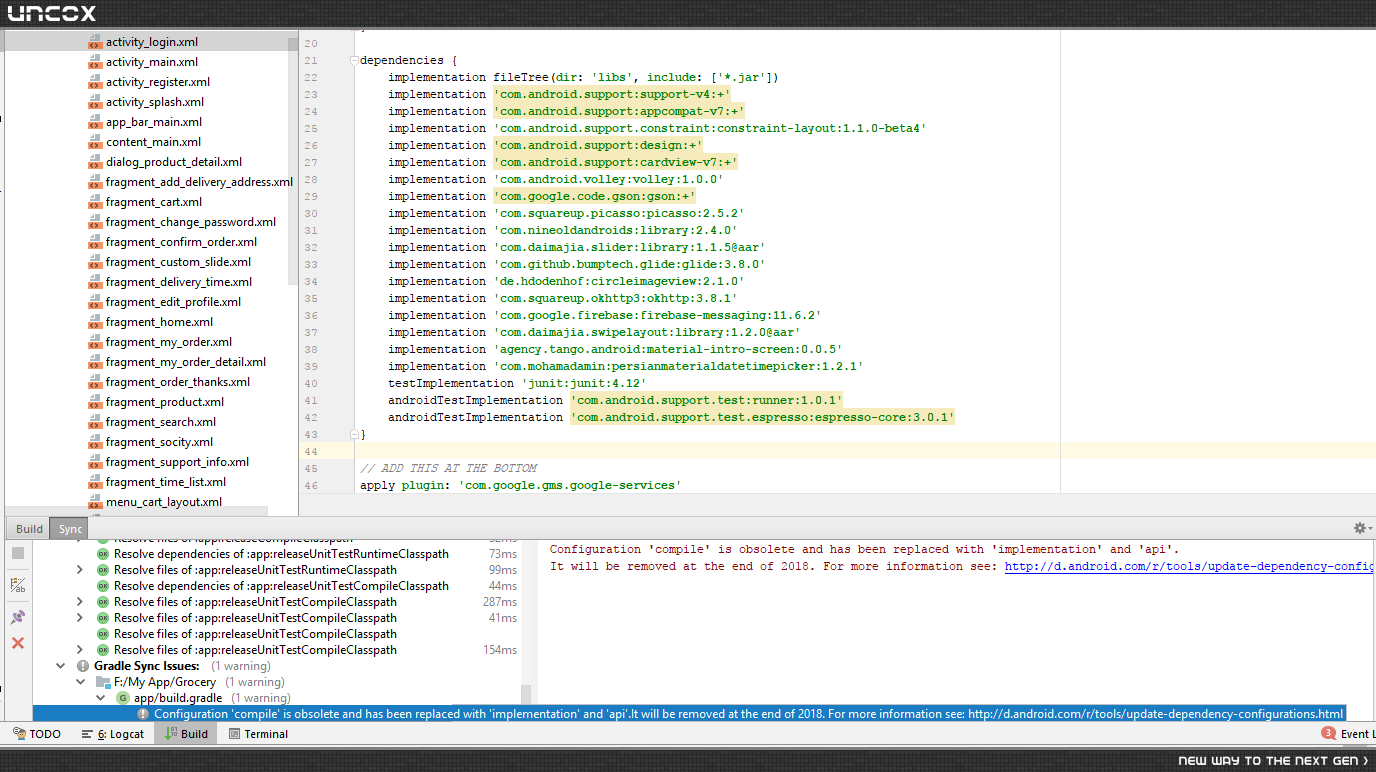This screenshot has width=1376, height=772.
Task: Click the 'com.google.code.gson:gson:+' string
Action: [x=595, y=196]
